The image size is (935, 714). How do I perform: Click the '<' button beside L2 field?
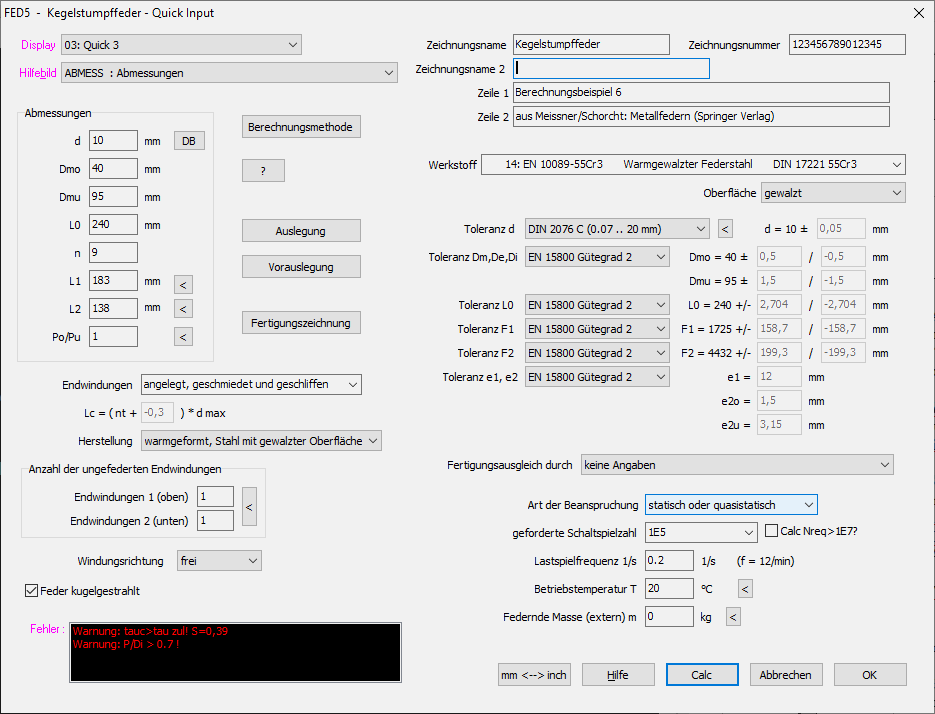pyautogui.click(x=183, y=309)
